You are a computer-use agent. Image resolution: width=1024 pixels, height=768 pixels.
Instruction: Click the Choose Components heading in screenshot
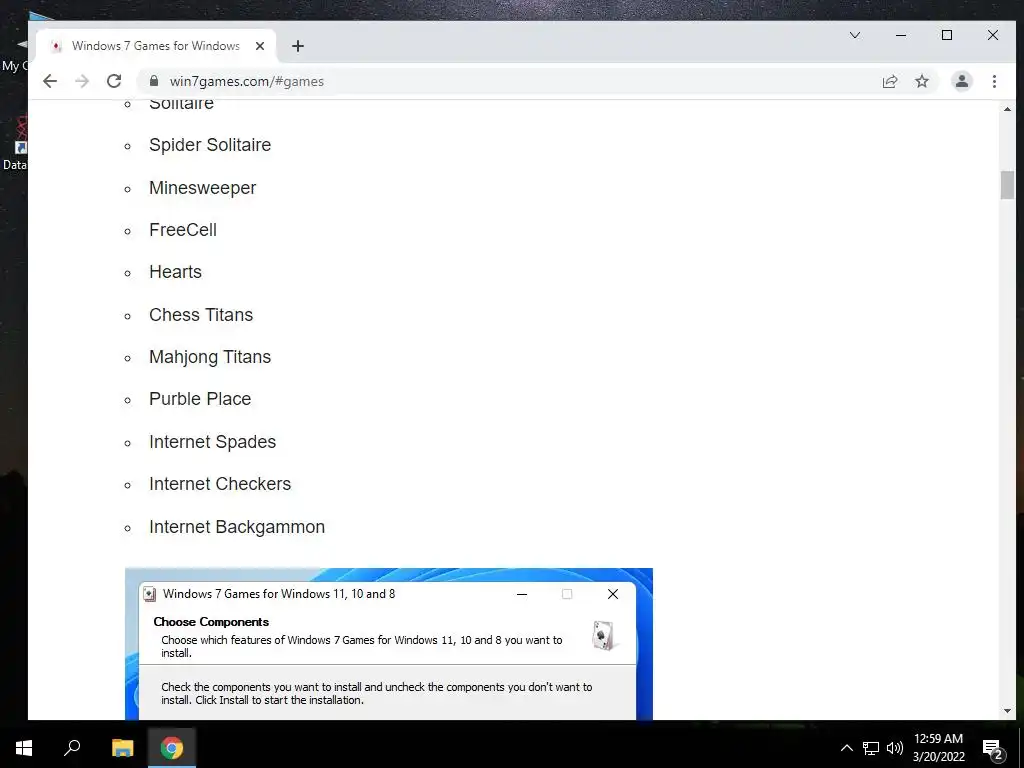(211, 622)
